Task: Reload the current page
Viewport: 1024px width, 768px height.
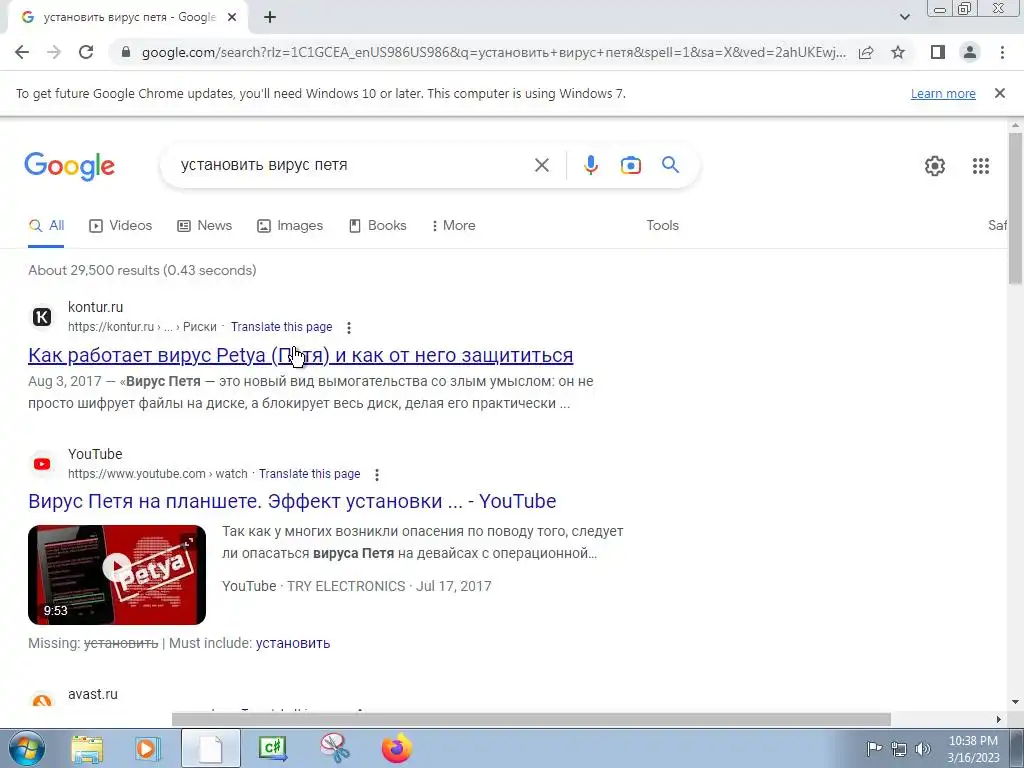Action: pyautogui.click(x=86, y=52)
